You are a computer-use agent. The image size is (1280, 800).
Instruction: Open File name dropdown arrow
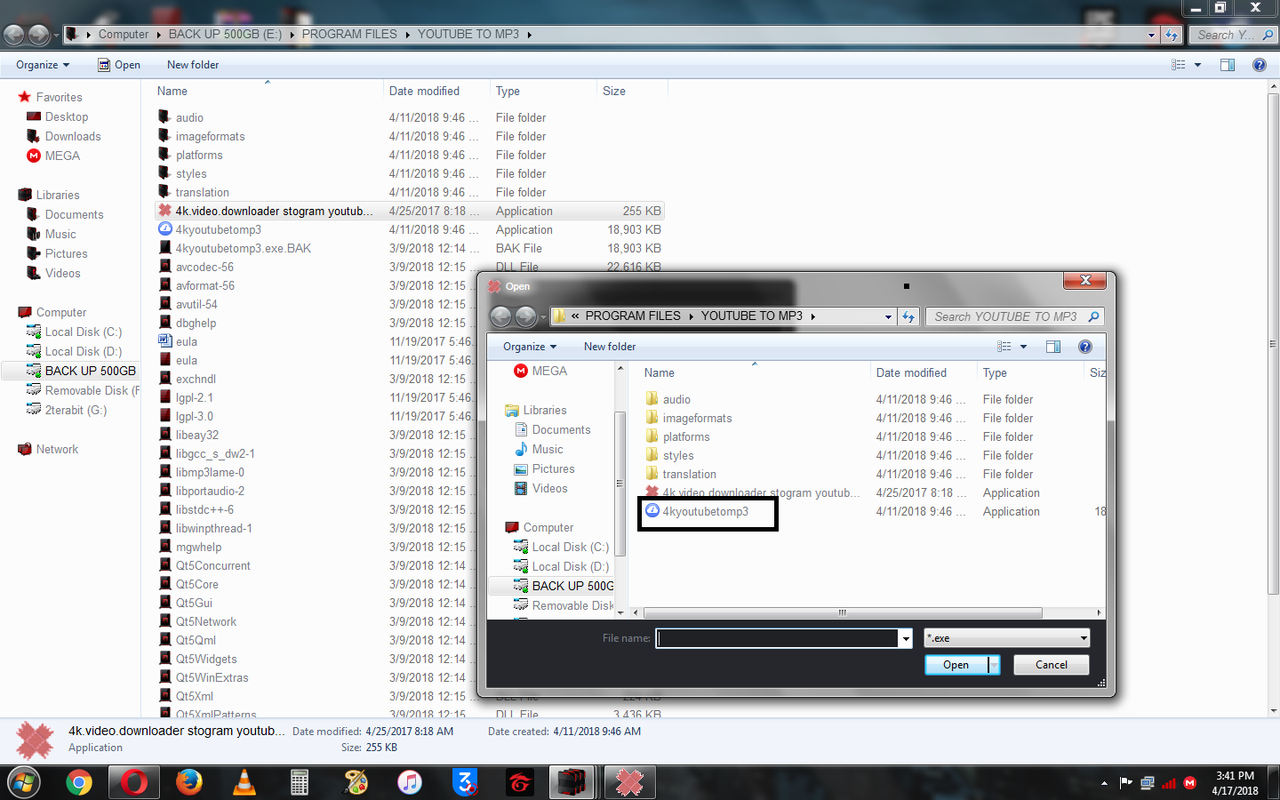click(906, 638)
